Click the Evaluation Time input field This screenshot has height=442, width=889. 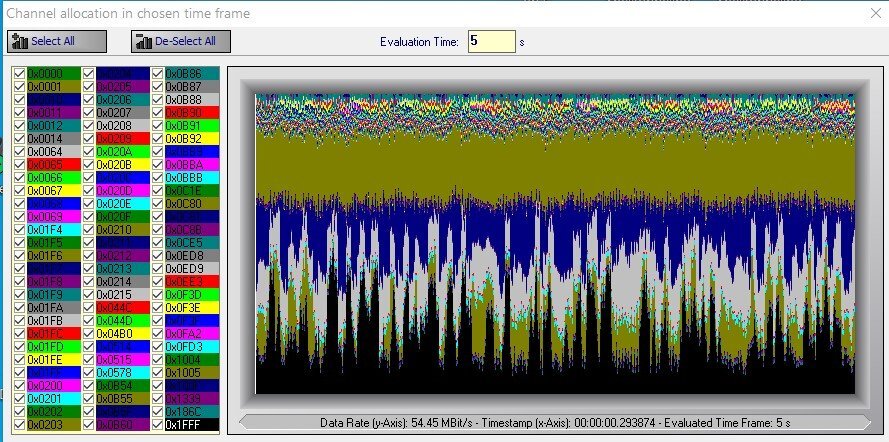pyautogui.click(x=491, y=41)
